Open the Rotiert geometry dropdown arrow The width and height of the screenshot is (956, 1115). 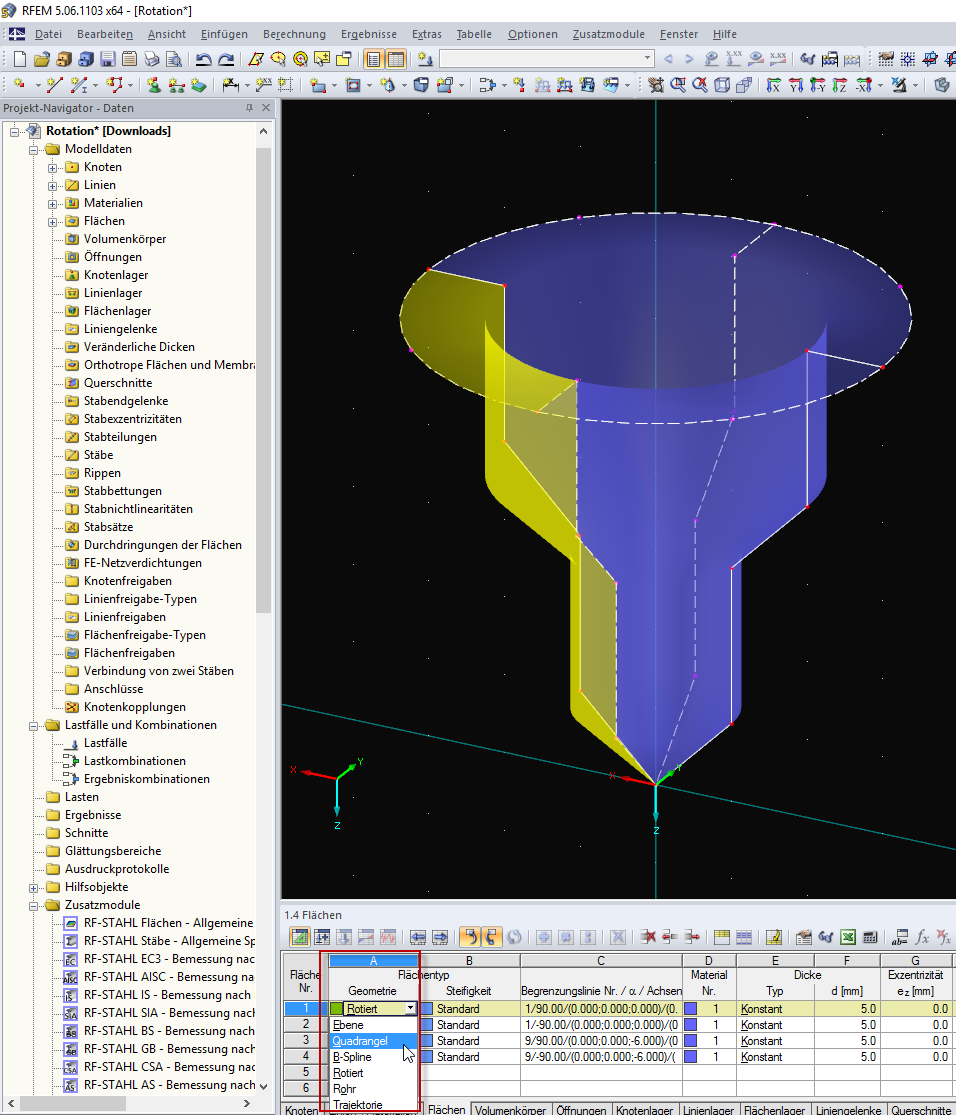coord(410,1008)
